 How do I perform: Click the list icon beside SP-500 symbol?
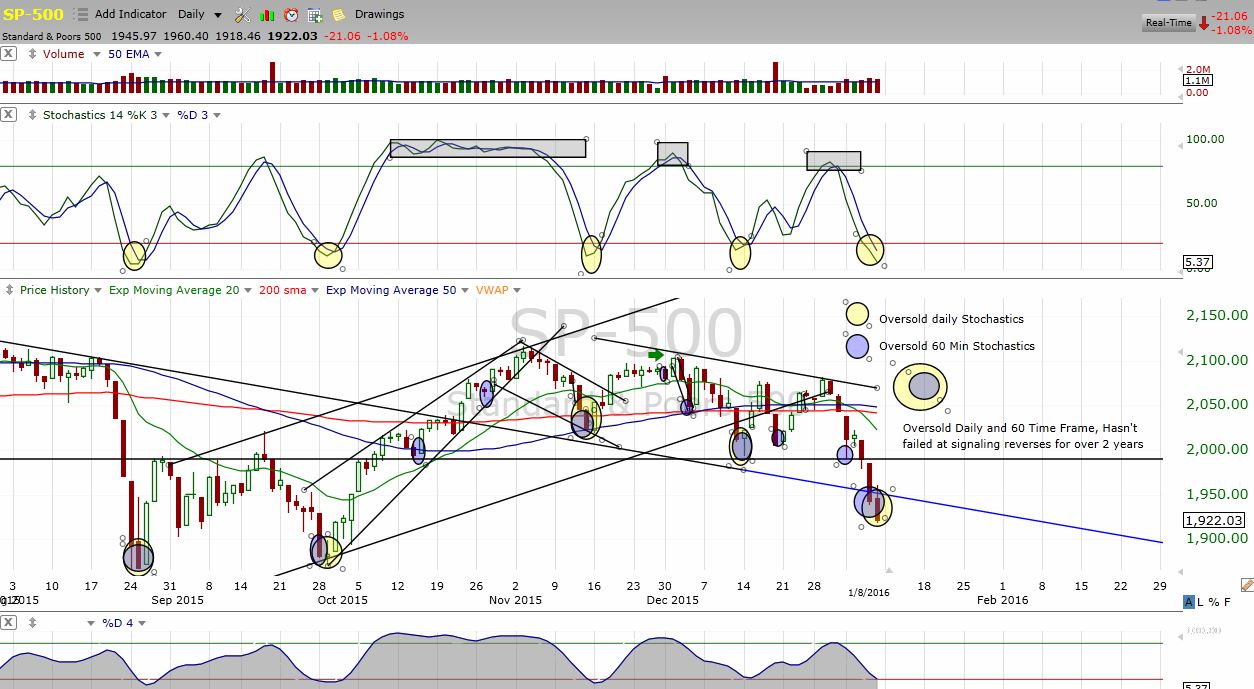pyautogui.click(x=81, y=15)
